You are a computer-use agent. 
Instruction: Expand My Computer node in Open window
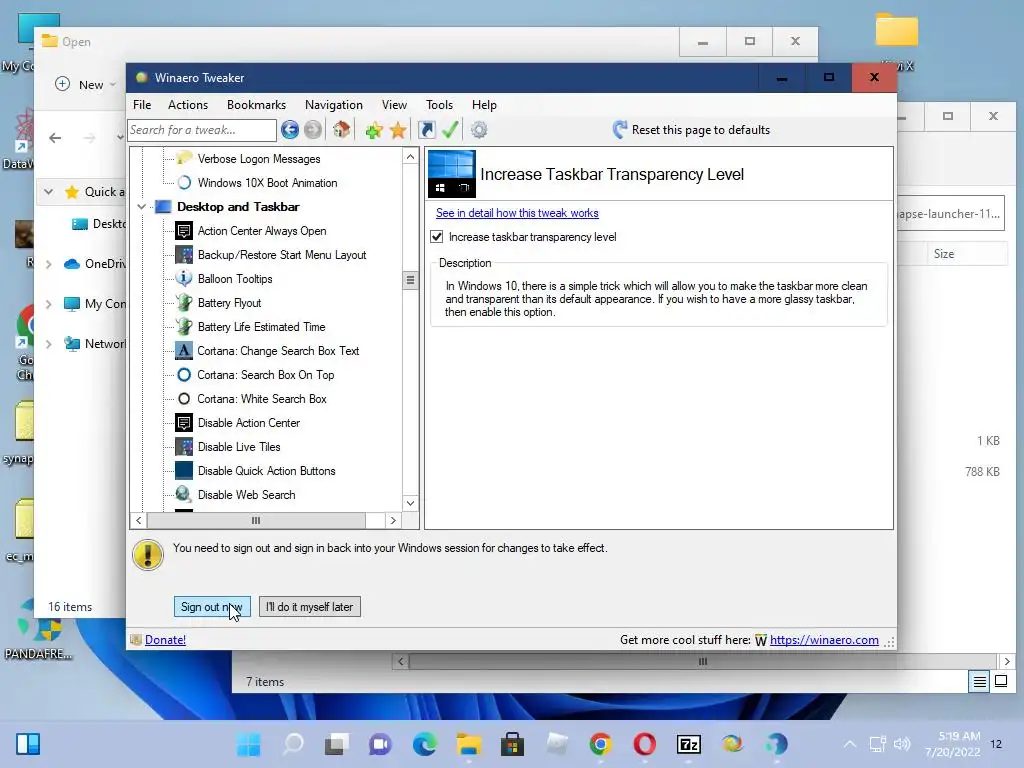click(x=48, y=304)
